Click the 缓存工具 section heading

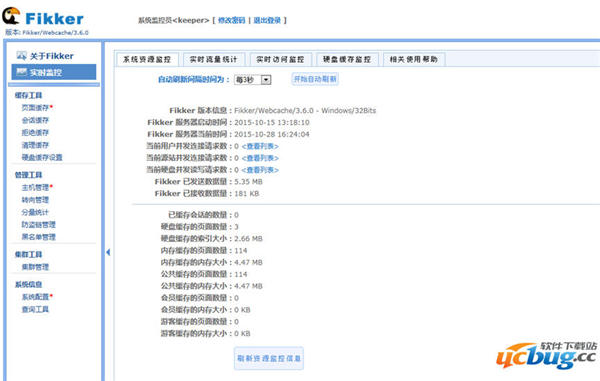coord(28,95)
